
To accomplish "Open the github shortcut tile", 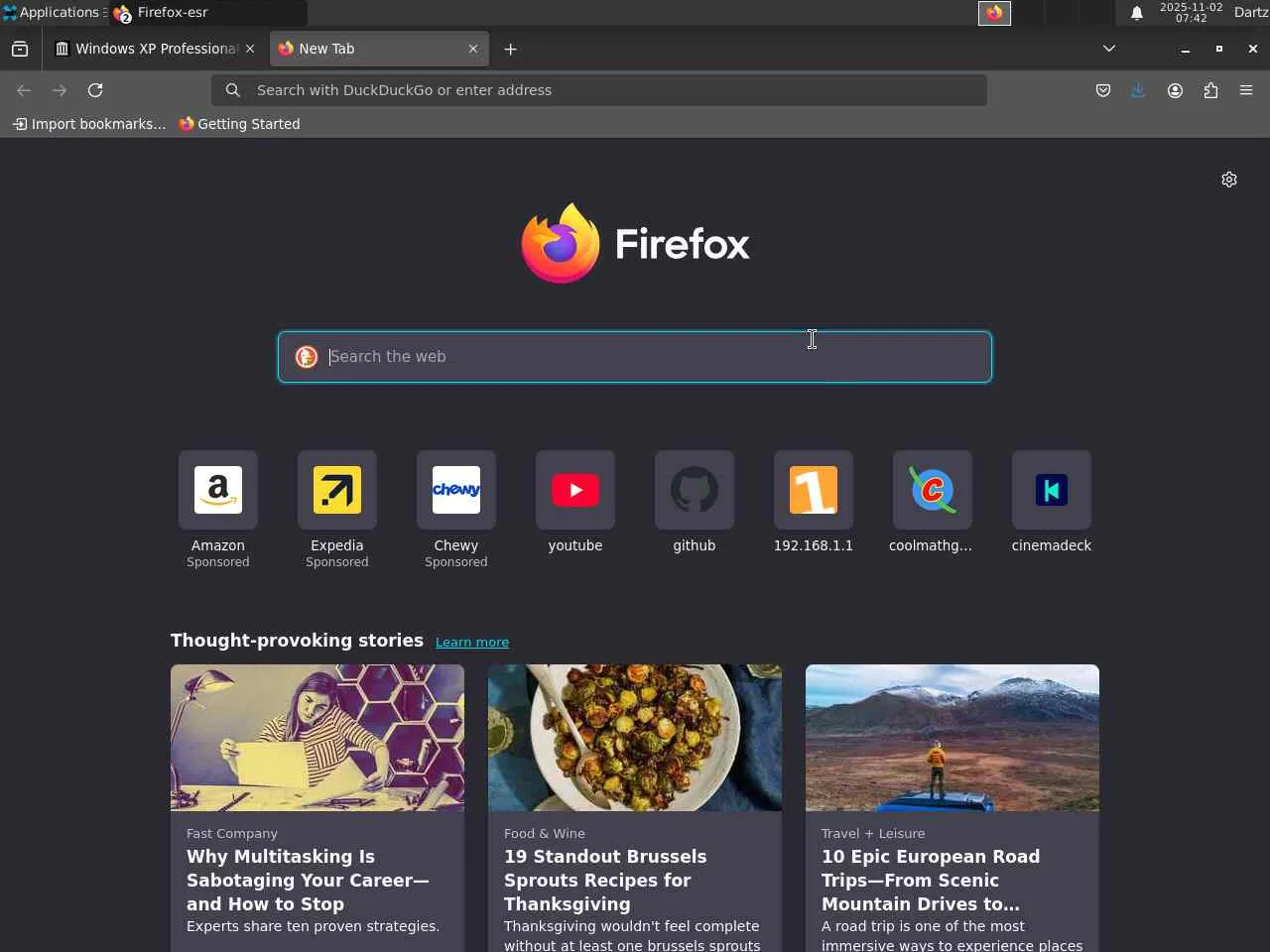I will pos(695,490).
